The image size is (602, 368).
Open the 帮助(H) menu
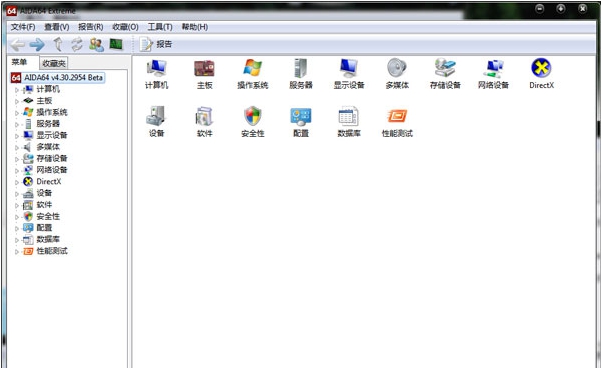click(195, 27)
